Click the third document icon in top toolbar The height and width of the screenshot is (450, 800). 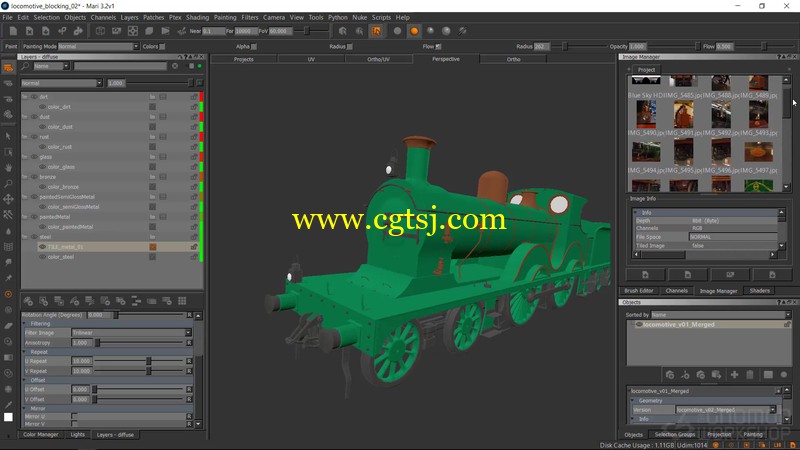46,31
